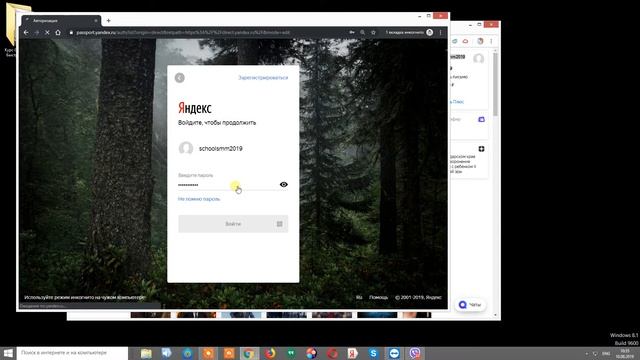Screen dimensions: 640x360
Task: Open TeamViewer from the taskbar
Action: coord(394,353)
